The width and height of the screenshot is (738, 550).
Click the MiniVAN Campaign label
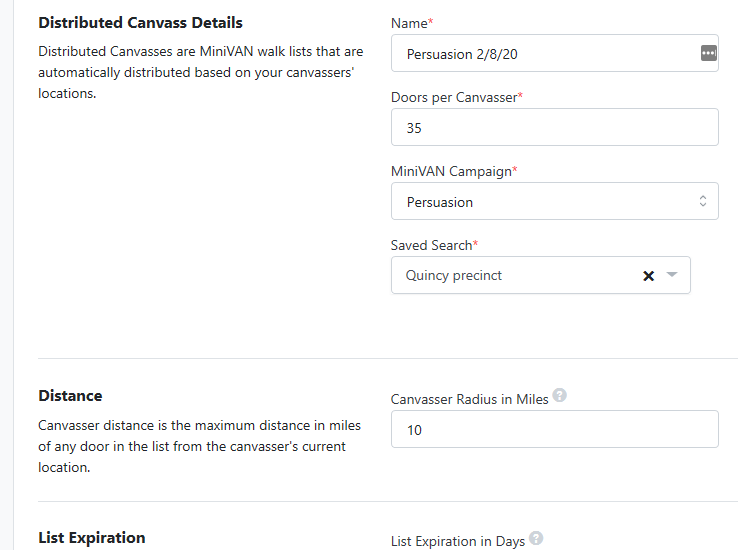coord(454,171)
